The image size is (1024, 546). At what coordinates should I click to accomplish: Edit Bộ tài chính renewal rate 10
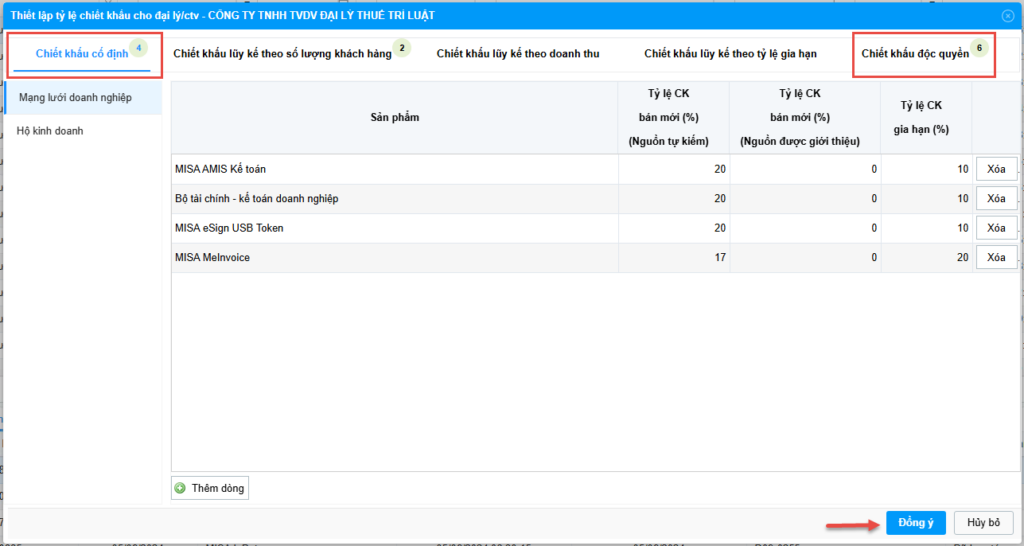pos(927,199)
